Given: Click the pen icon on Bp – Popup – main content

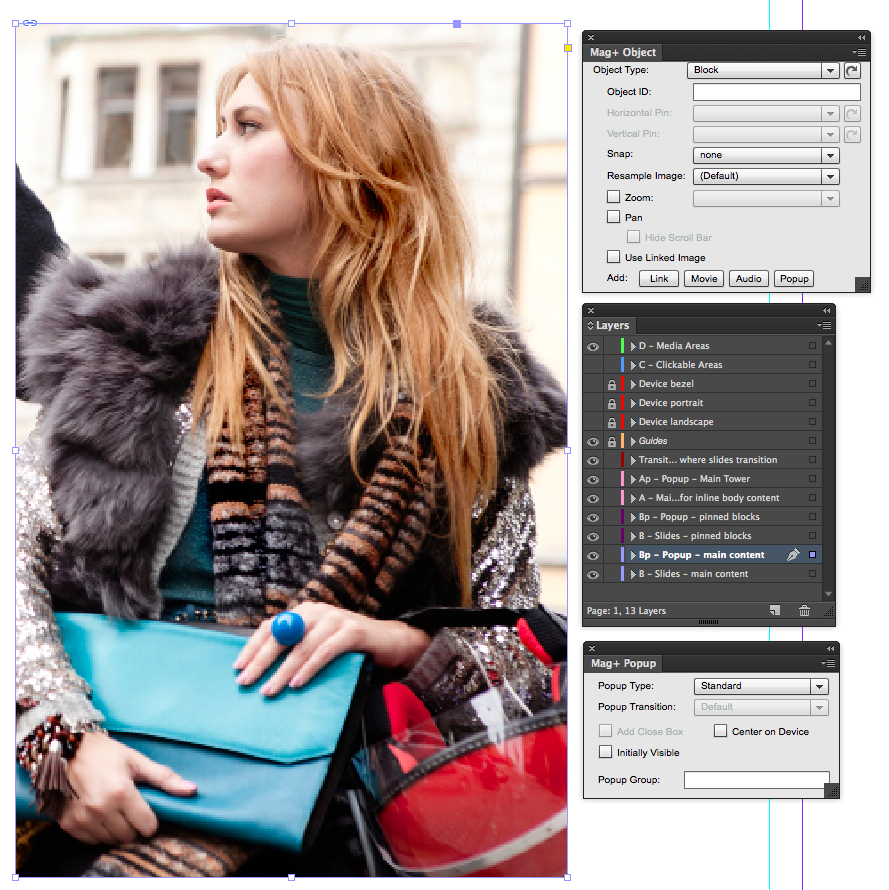Looking at the screenshot, I should click(x=793, y=555).
